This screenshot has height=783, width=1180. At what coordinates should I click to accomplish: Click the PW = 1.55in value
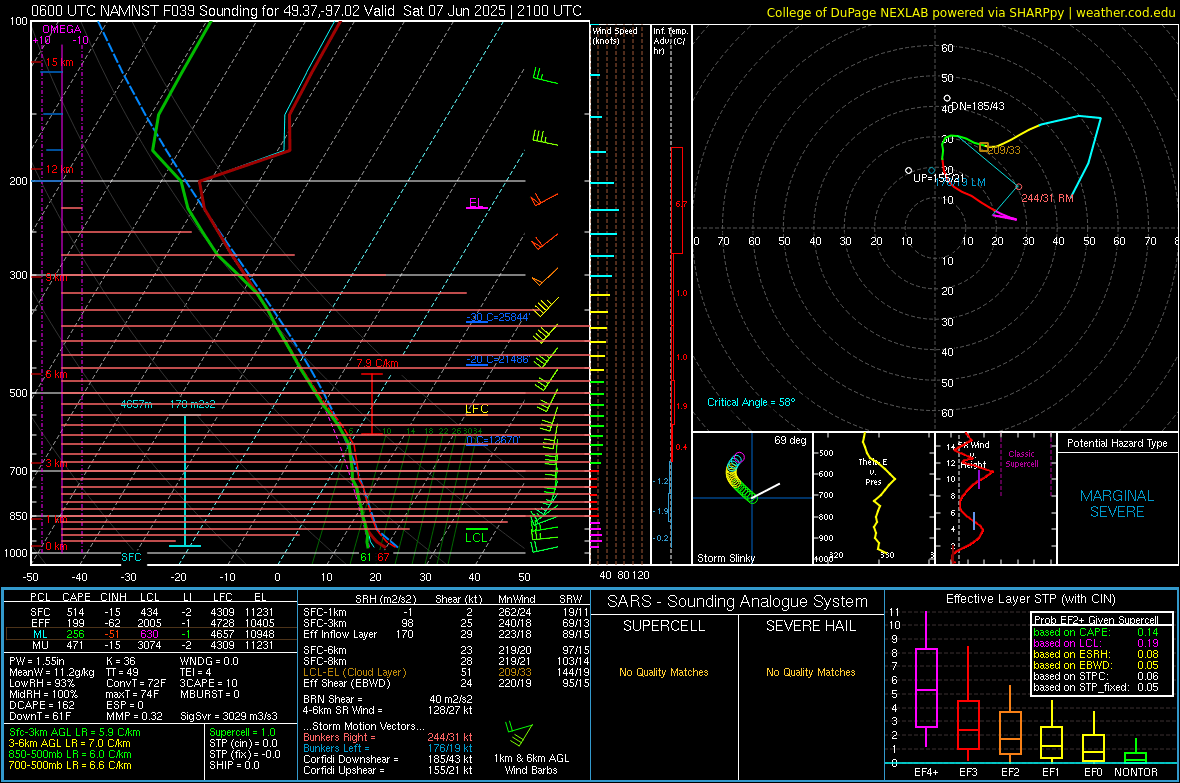tap(37, 661)
